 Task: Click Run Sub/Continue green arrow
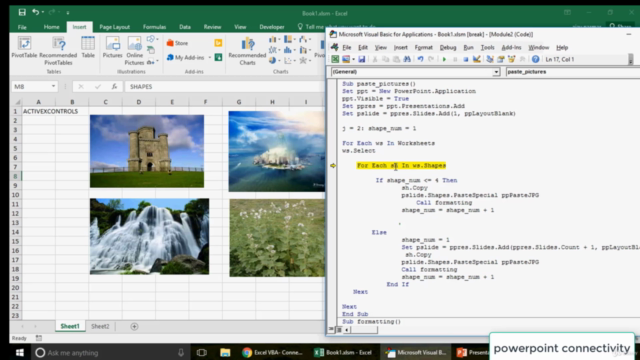[x=444, y=59]
